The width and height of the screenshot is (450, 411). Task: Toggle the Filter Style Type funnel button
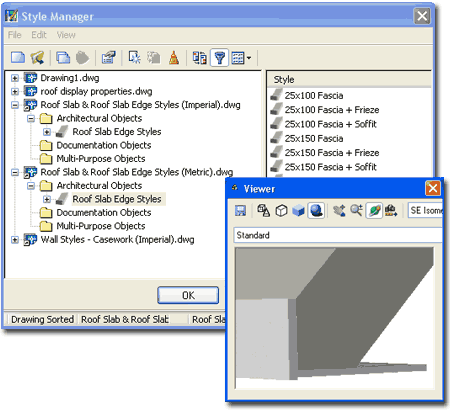219,58
